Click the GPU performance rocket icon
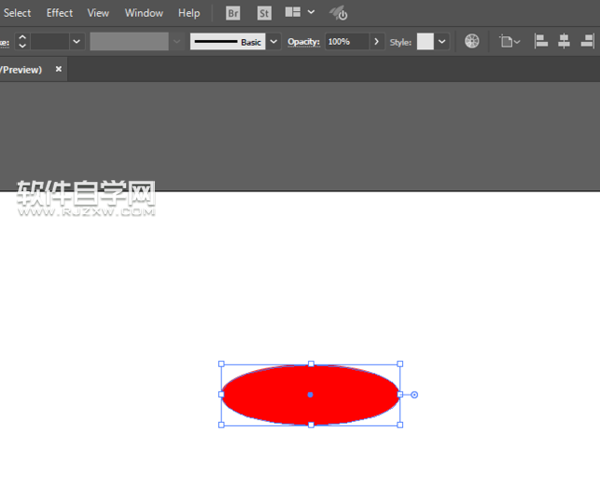The image size is (600, 488). tap(338, 13)
